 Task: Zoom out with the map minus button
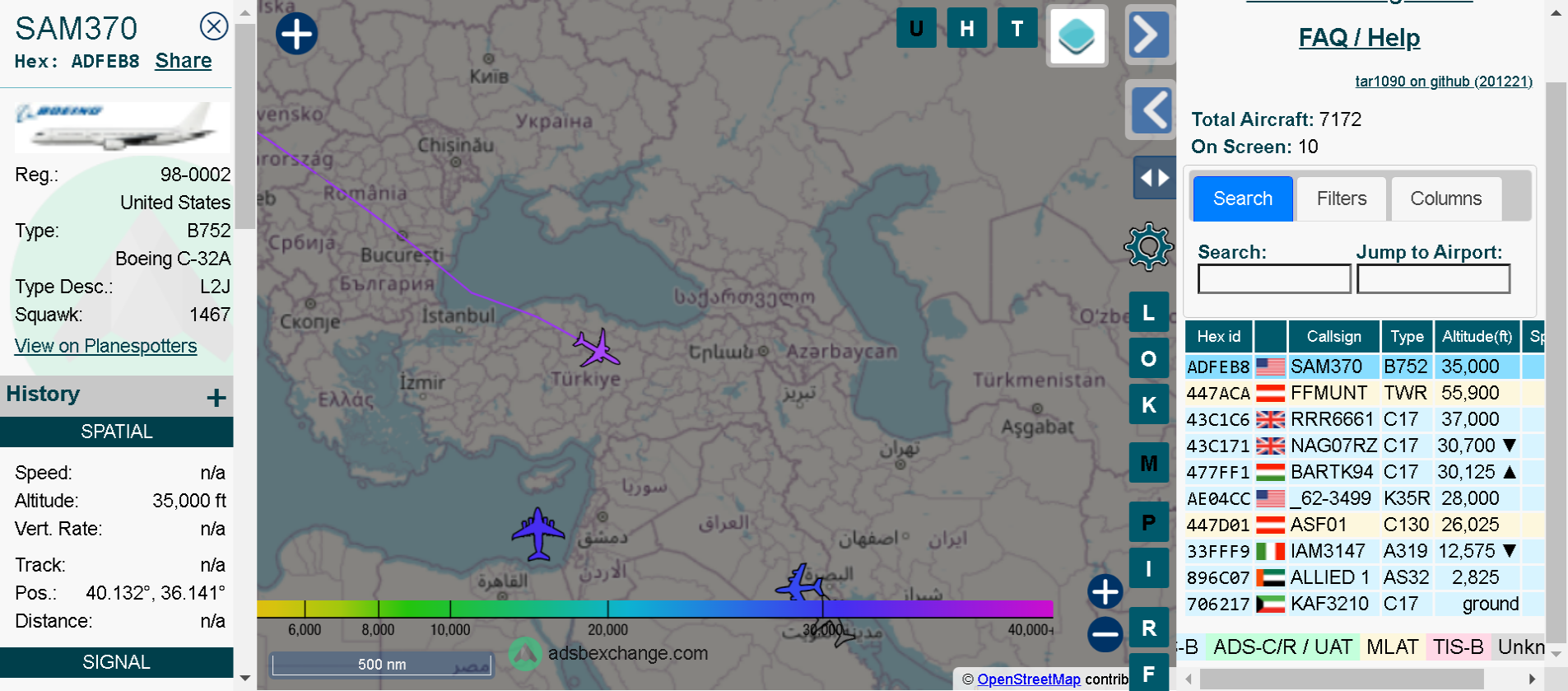tap(1105, 634)
